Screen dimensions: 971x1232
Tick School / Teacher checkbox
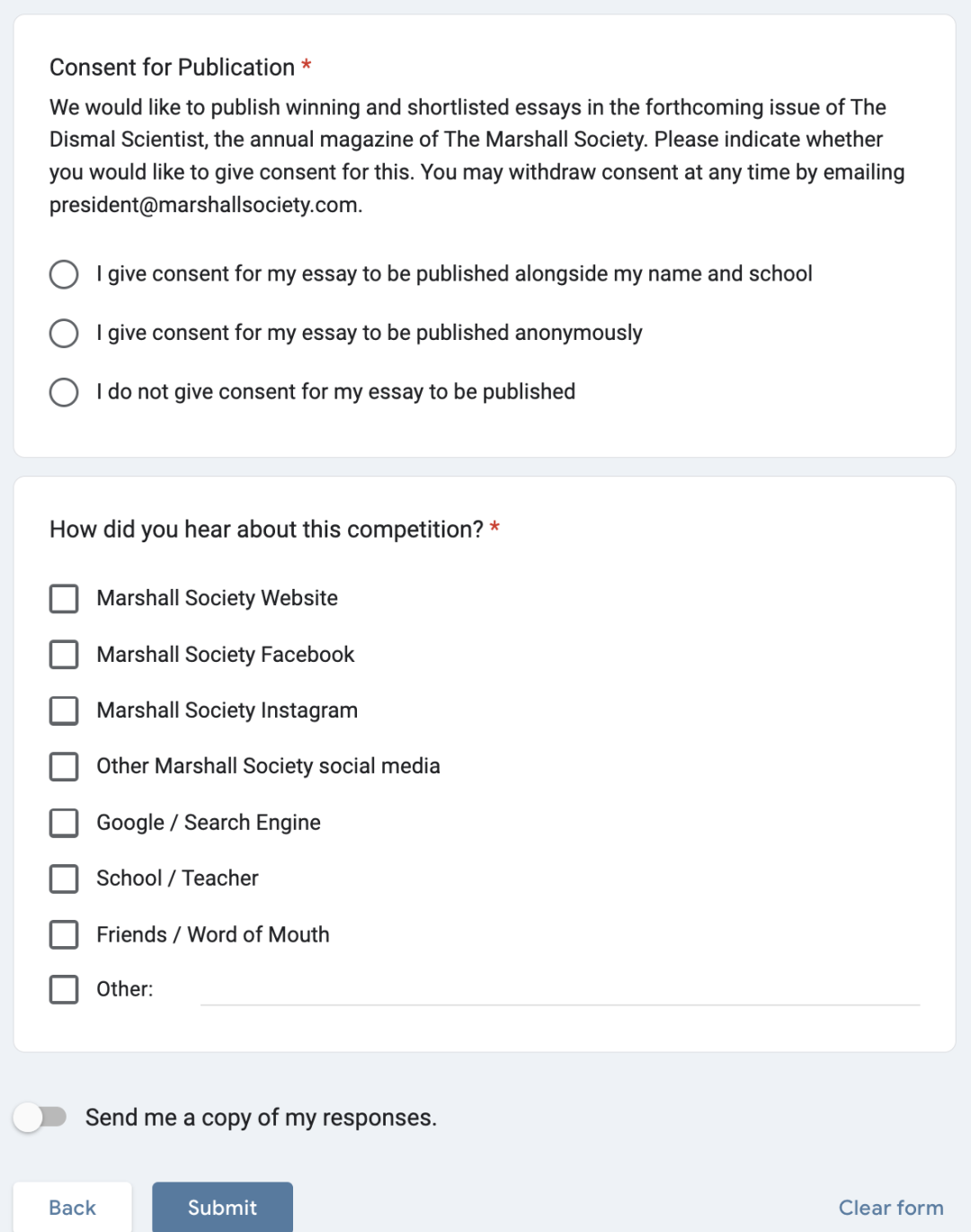[x=64, y=879]
